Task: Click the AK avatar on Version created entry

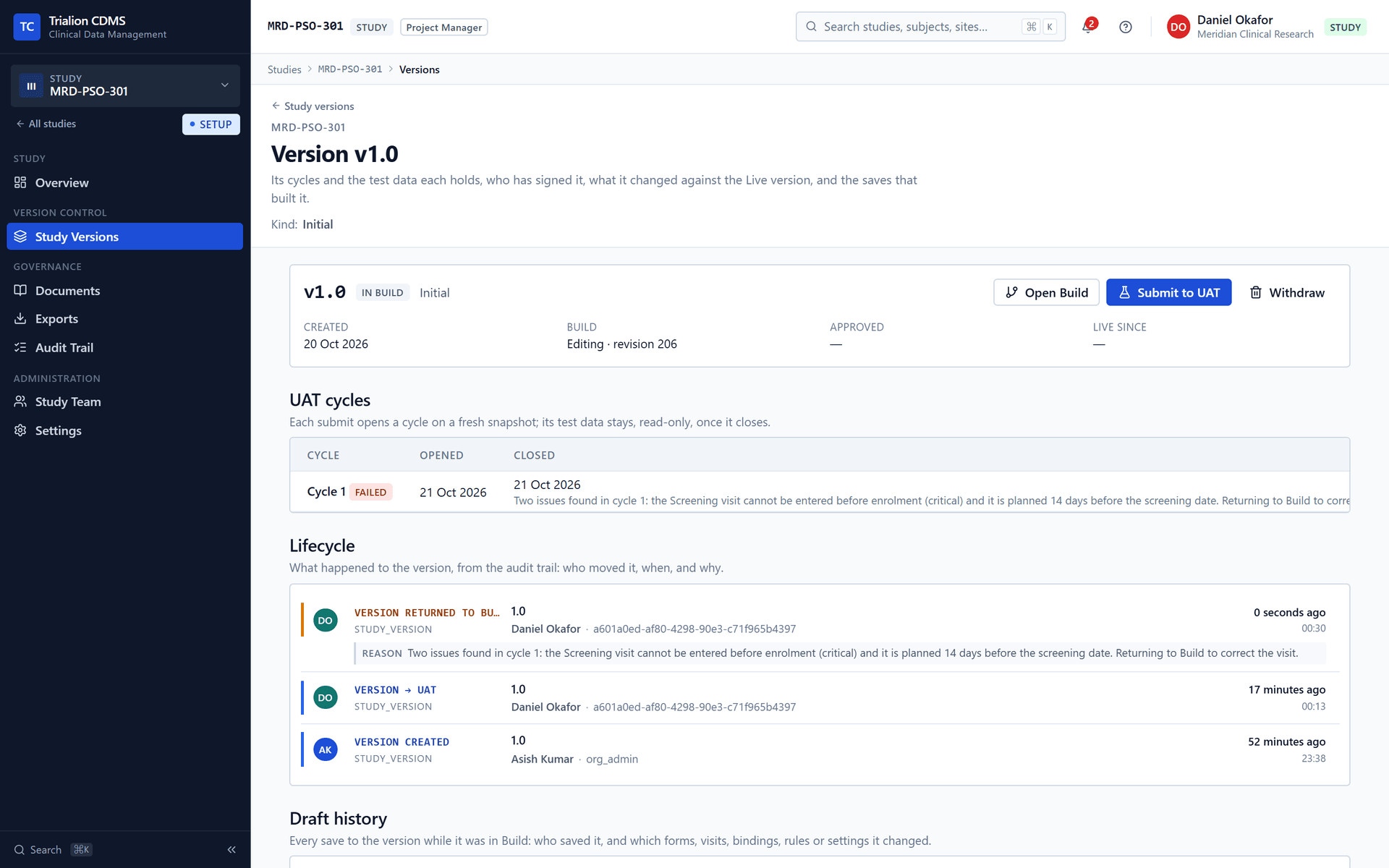Action: pos(326,749)
